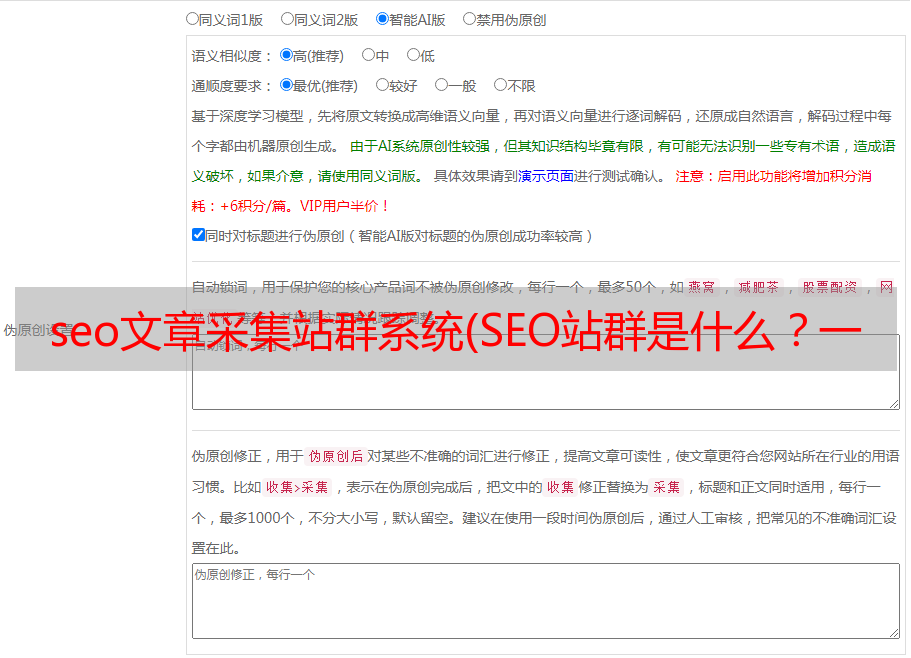Choose the 智能AI版 radio option
The image size is (911, 658).
[x=382, y=19]
